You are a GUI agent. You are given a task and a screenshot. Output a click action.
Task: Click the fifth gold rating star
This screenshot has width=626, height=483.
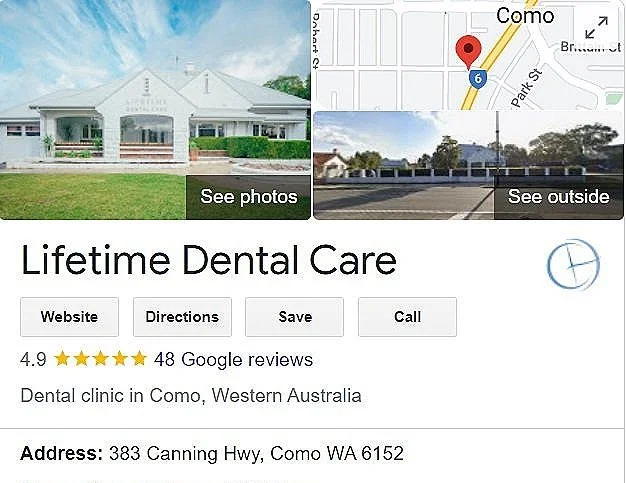tap(139, 358)
